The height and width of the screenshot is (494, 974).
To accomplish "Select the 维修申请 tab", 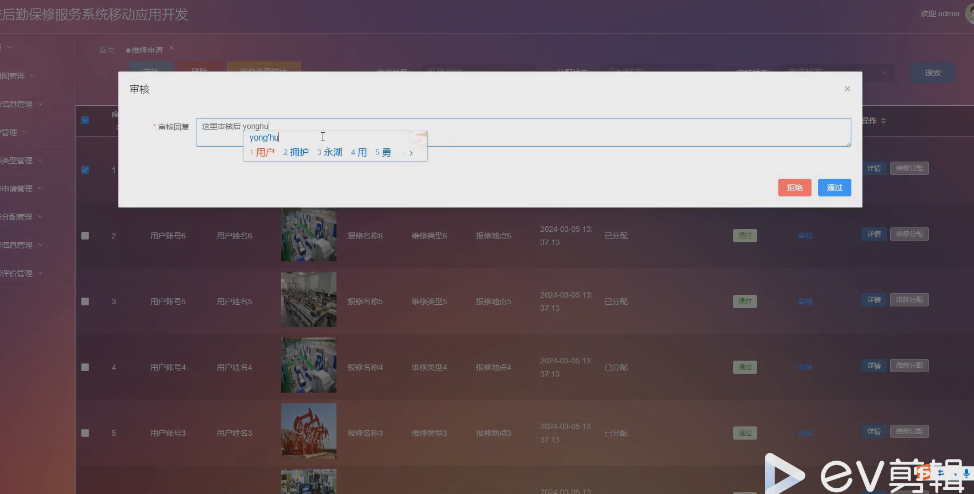I will (145, 50).
